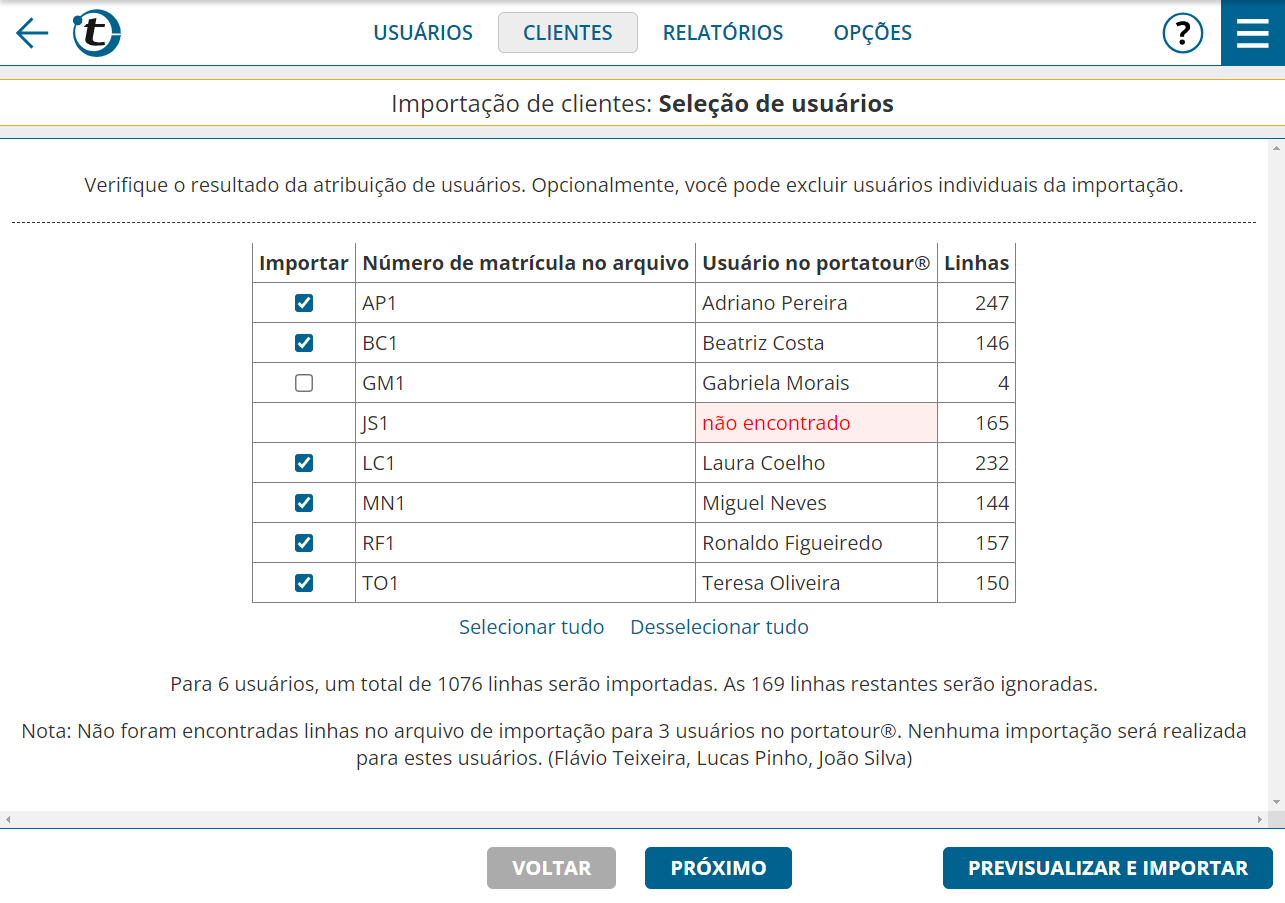This screenshot has width=1285, height=903.
Task: Click the 'AP1' matrícula cell
Action: coord(525,303)
